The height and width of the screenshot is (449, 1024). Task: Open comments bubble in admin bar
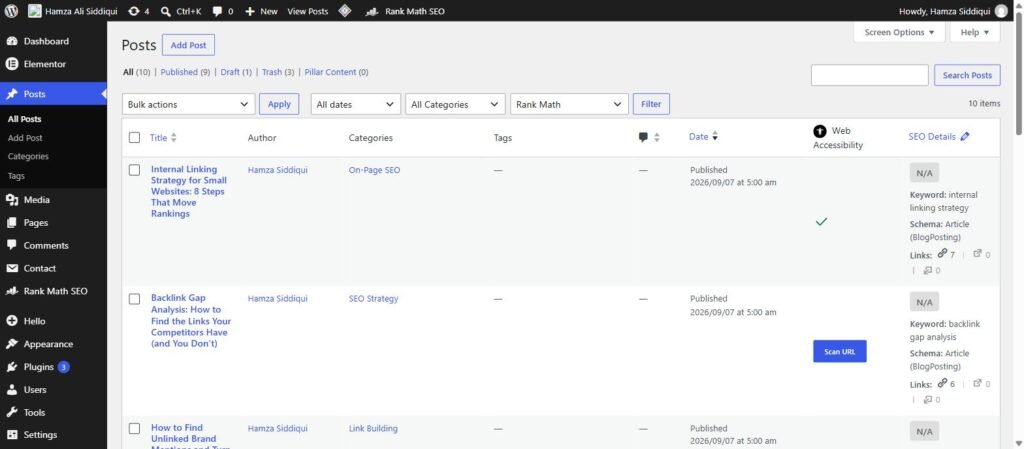(x=222, y=11)
